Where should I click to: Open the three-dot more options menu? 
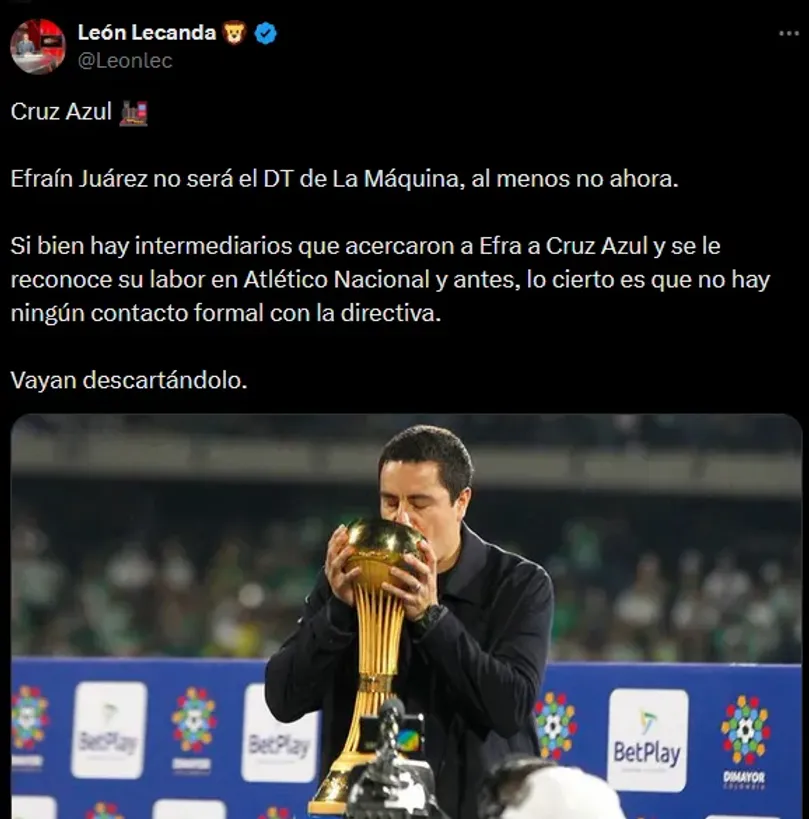tap(789, 33)
